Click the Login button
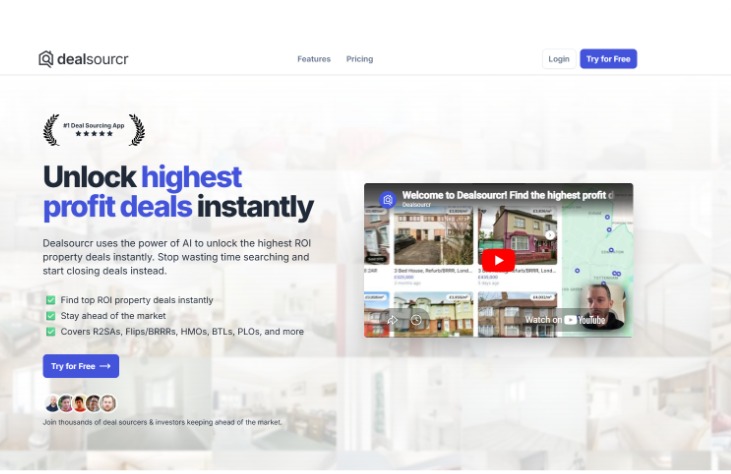Image resolution: width=731 pixels, height=474 pixels. (x=559, y=59)
